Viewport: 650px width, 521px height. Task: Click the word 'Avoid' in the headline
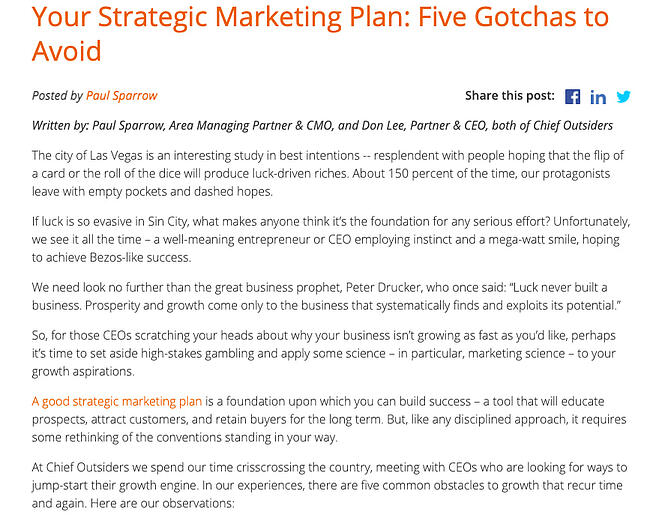coord(66,51)
